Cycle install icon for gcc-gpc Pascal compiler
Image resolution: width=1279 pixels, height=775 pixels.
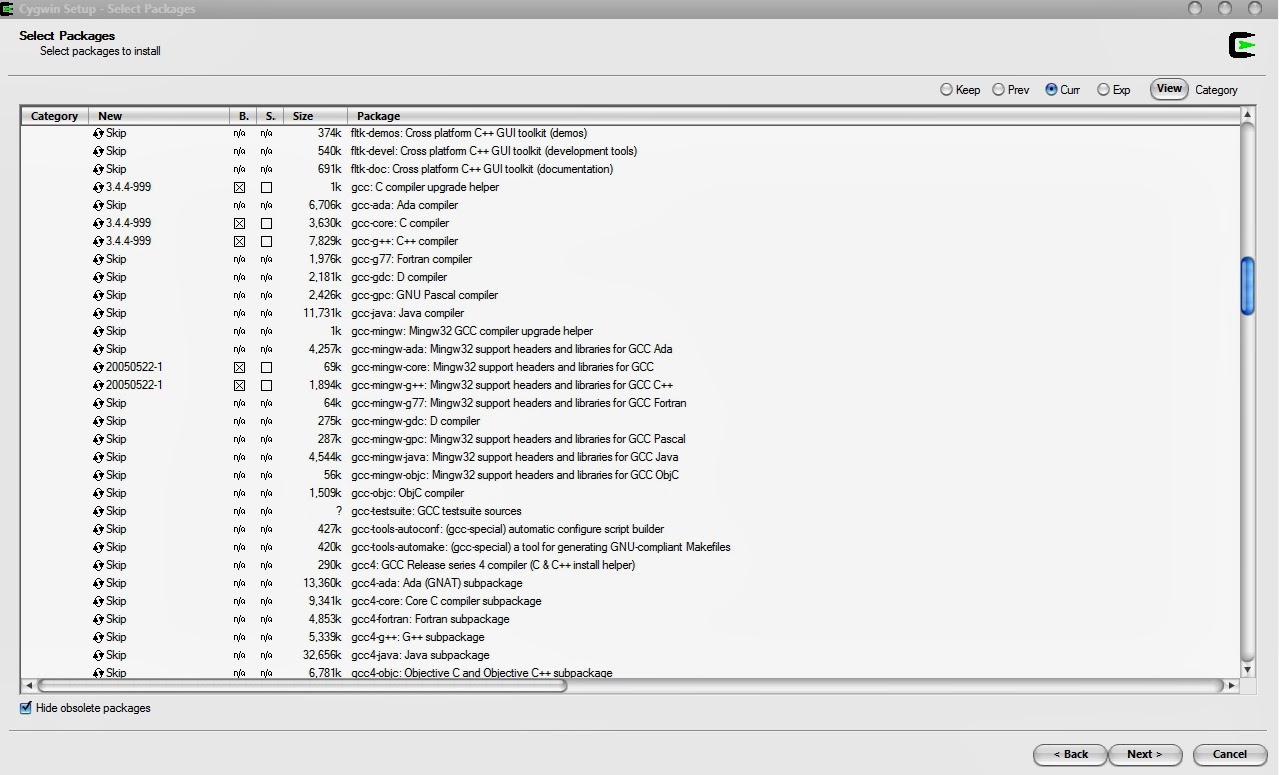[x=99, y=295]
